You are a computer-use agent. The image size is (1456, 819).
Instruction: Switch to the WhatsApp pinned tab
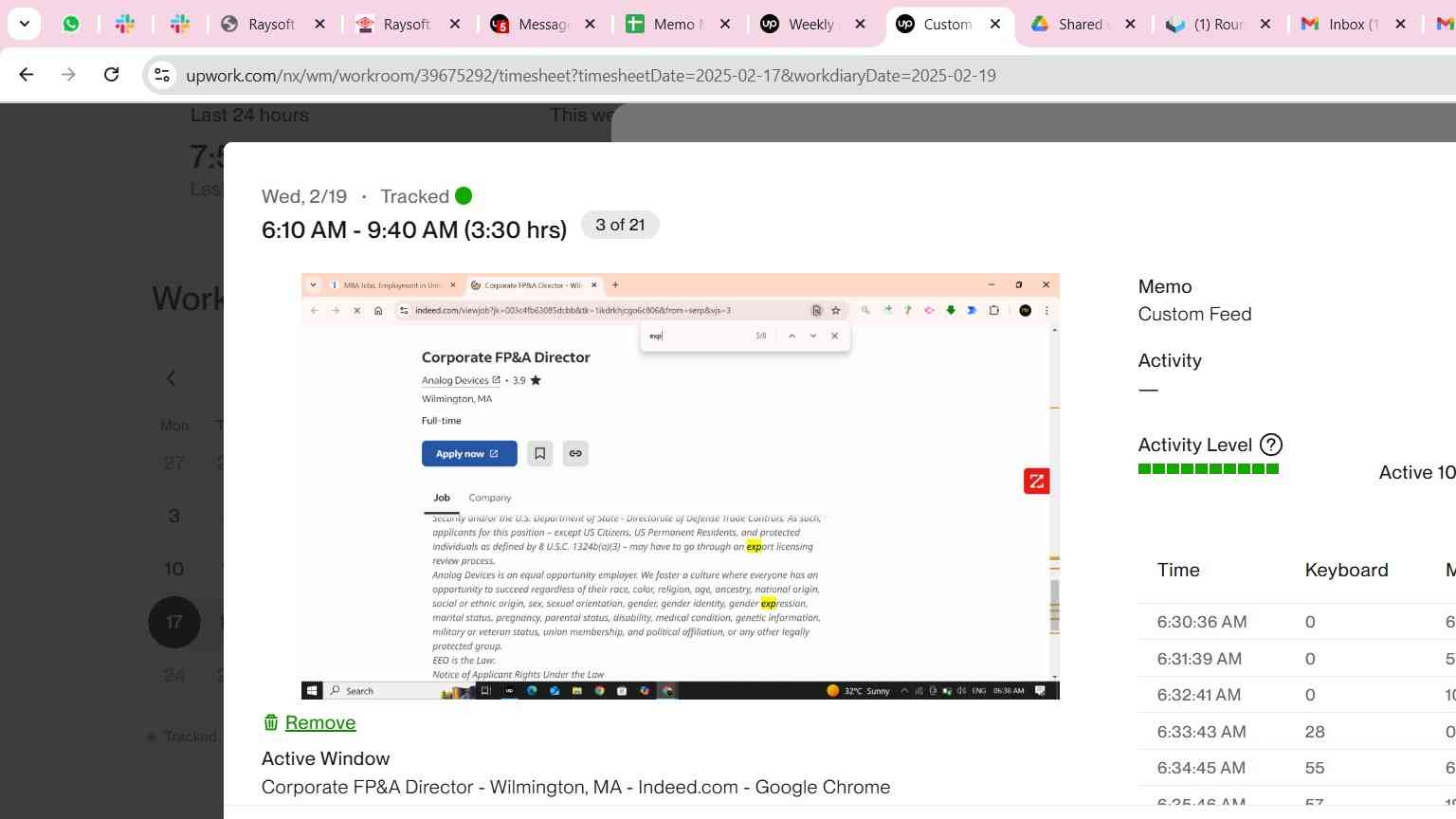point(71,24)
